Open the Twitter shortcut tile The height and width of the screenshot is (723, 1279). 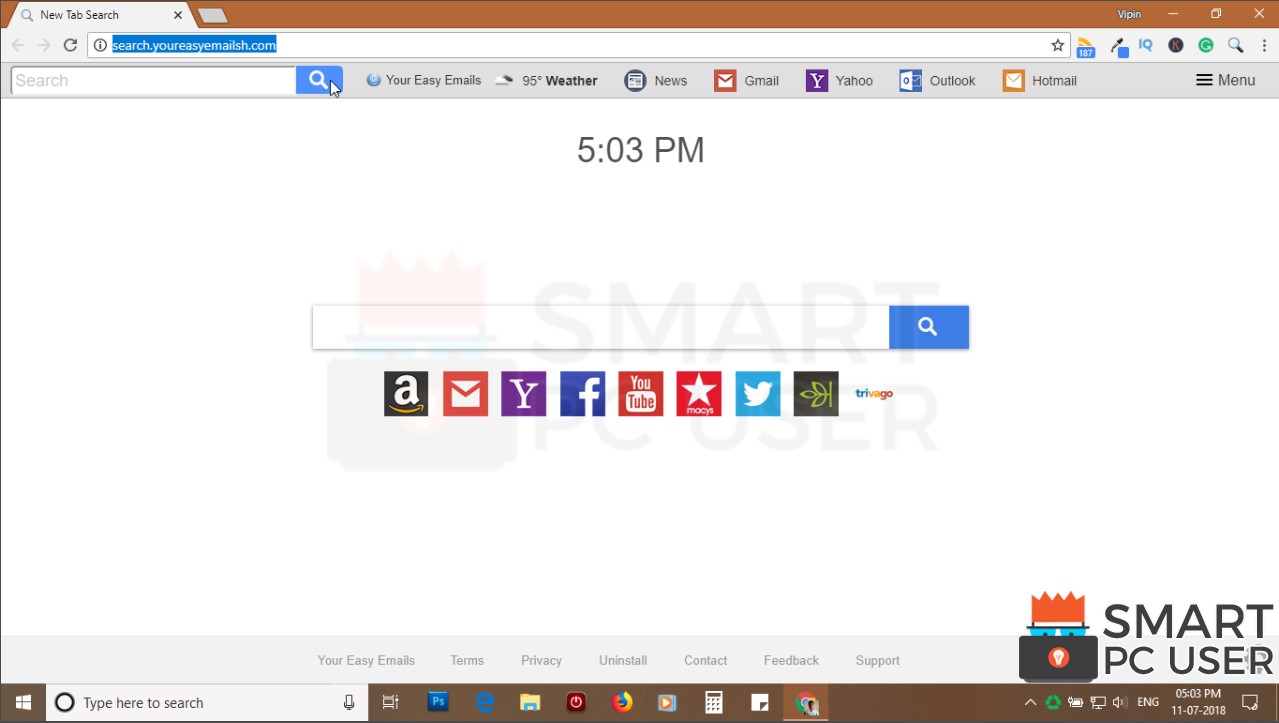coord(758,394)
